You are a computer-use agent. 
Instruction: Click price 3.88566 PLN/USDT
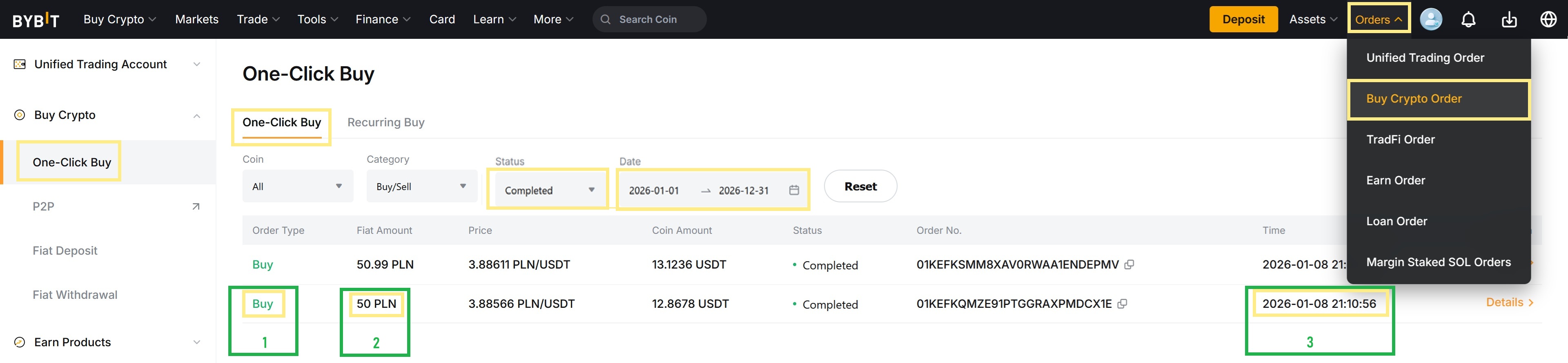(521, 304)
